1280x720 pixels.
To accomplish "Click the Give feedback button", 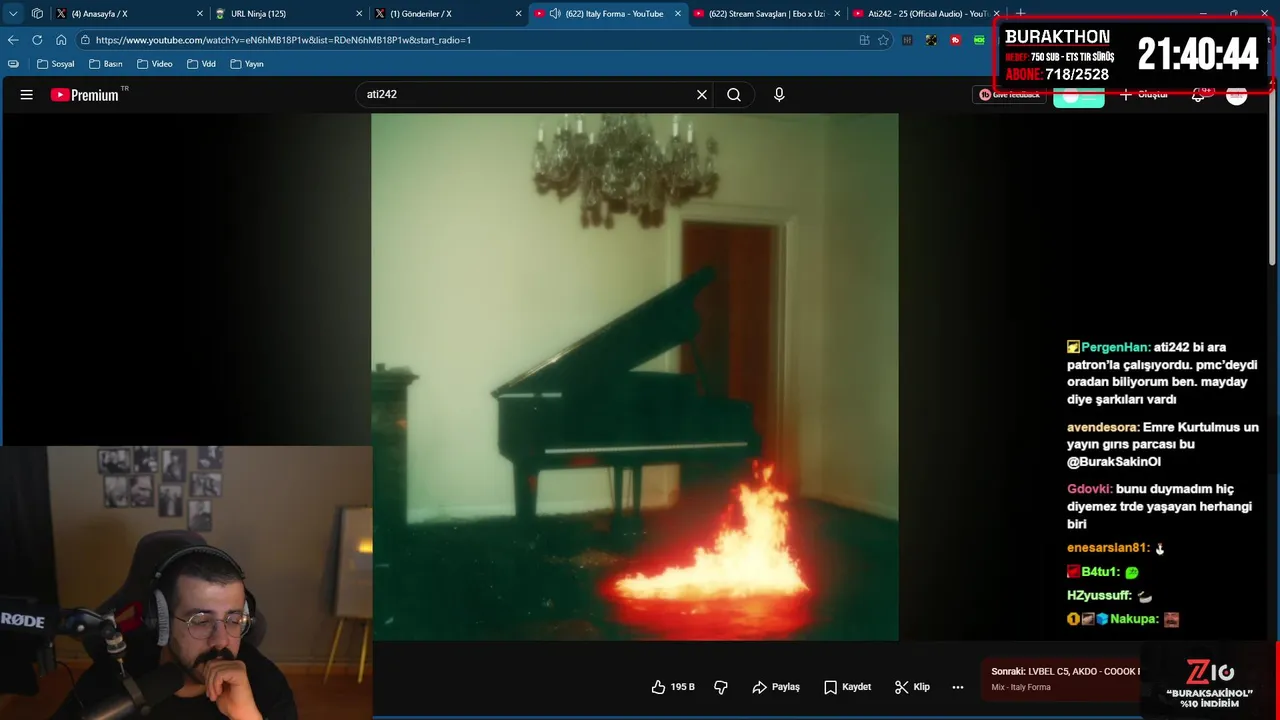I will tap(1009, 95).
